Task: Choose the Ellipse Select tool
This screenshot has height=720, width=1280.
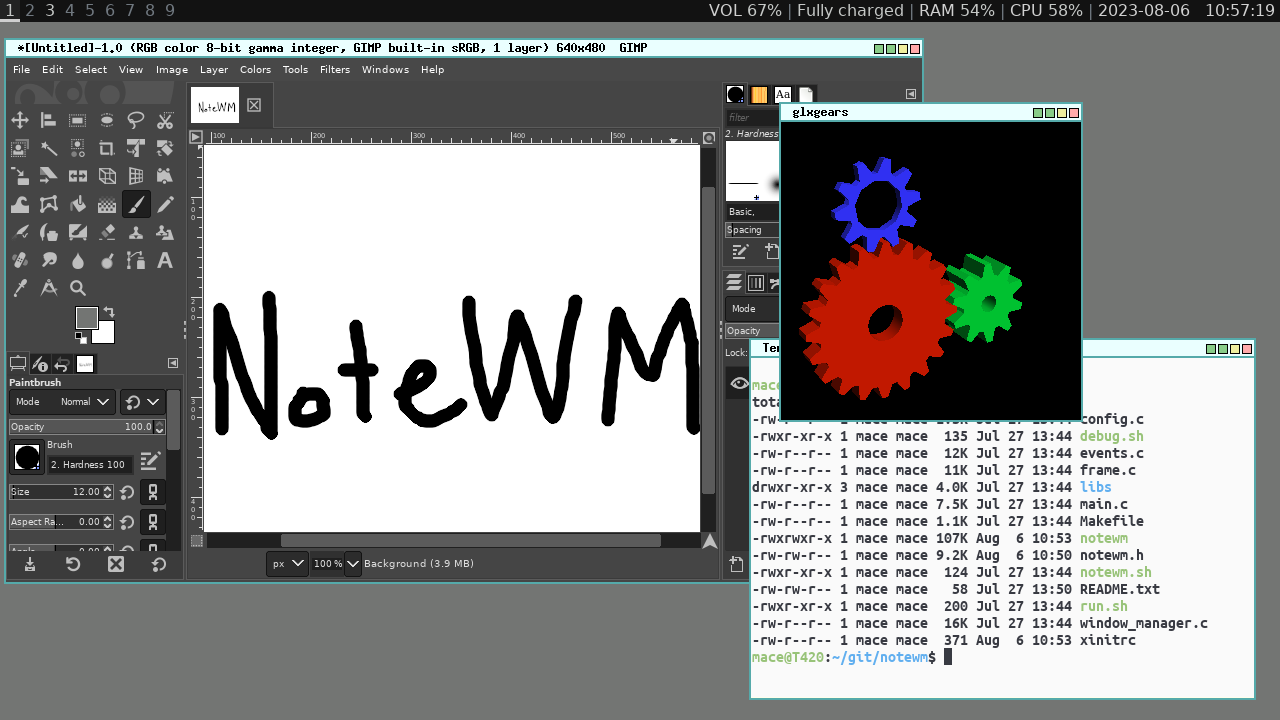Action: click(x=107, y=120)
